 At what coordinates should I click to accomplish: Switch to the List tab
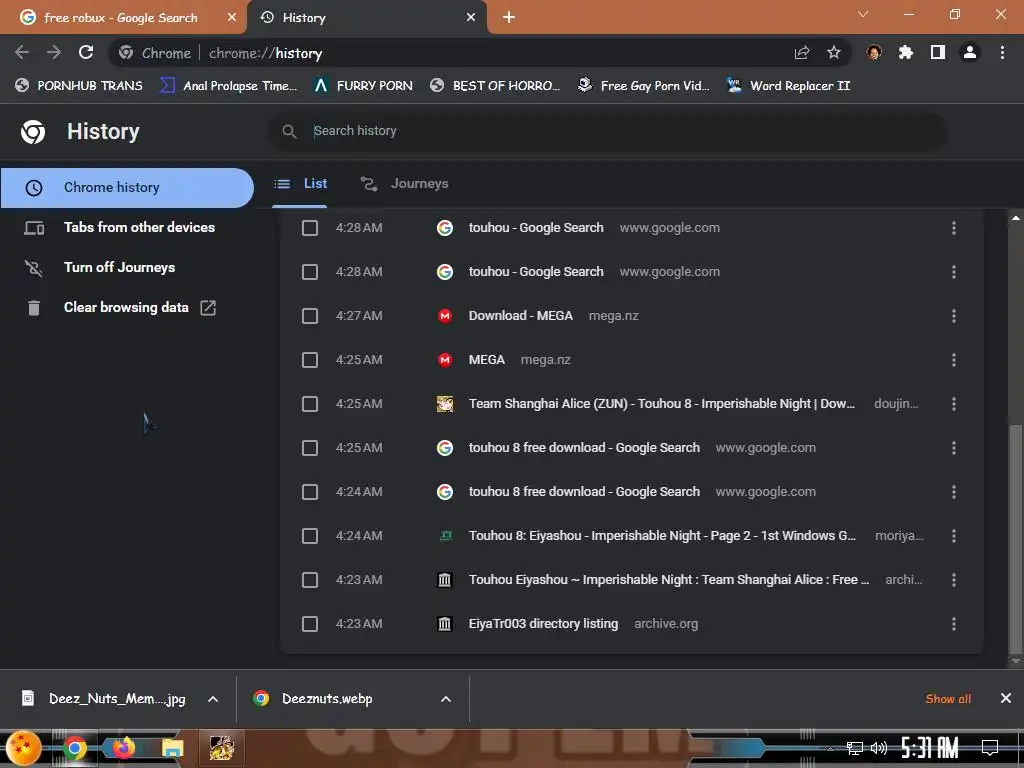click(300, 184)
